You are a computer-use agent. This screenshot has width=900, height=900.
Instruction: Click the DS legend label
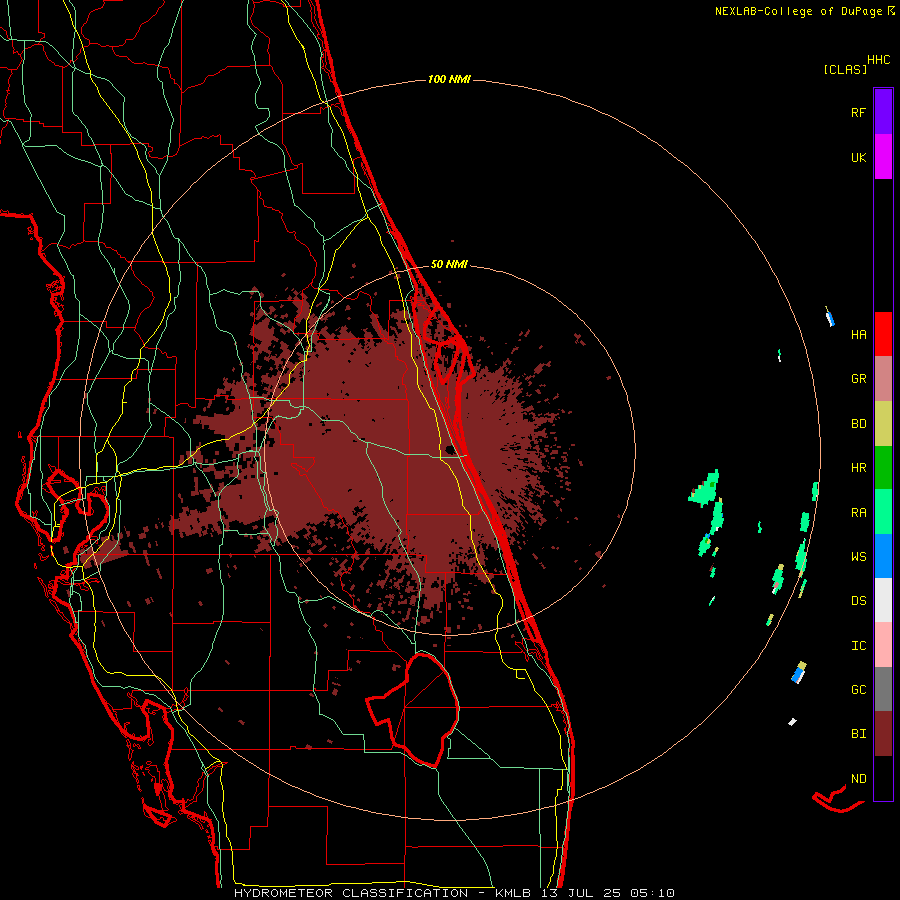(x=858, y=601)
